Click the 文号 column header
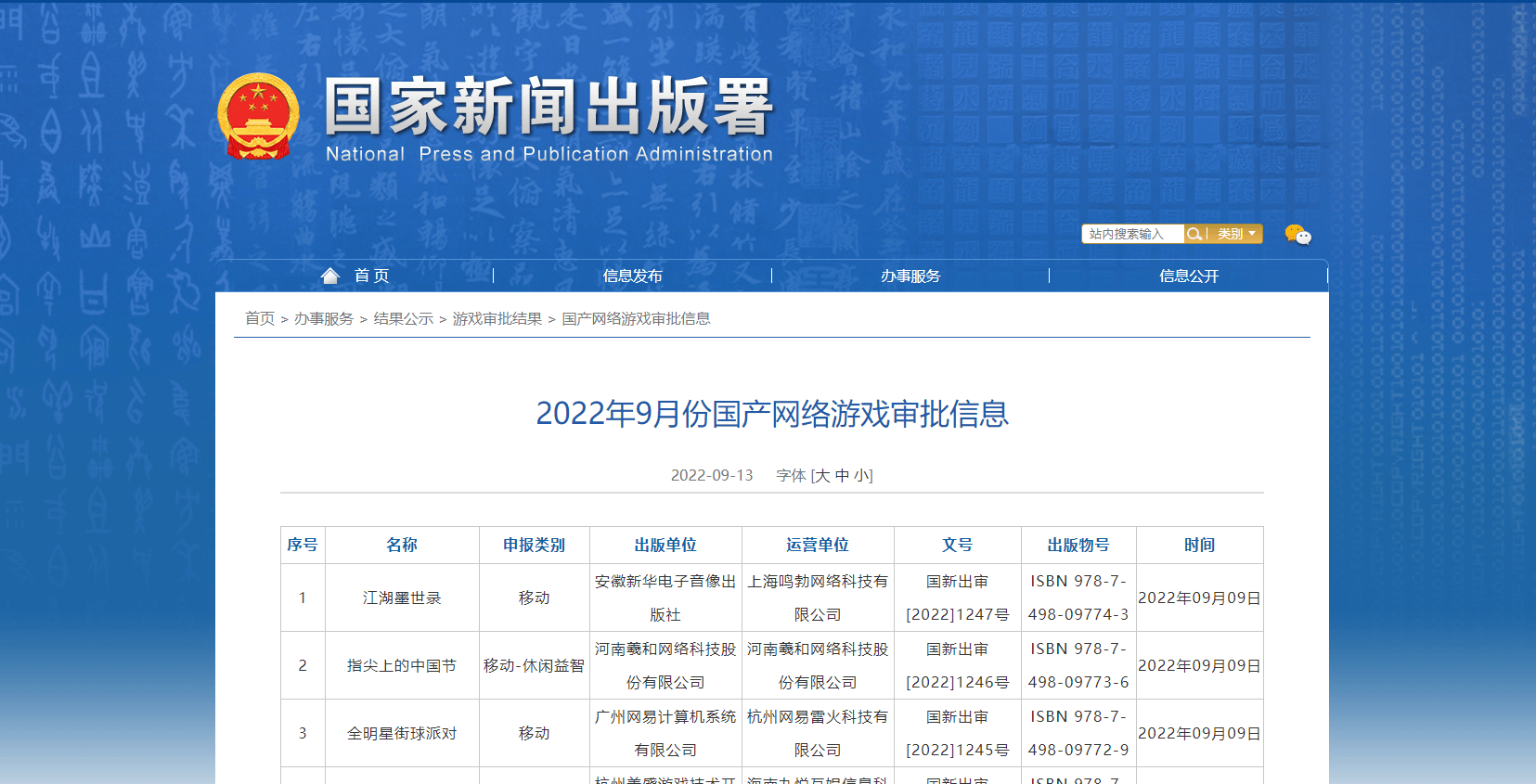 tap(958, 545)
